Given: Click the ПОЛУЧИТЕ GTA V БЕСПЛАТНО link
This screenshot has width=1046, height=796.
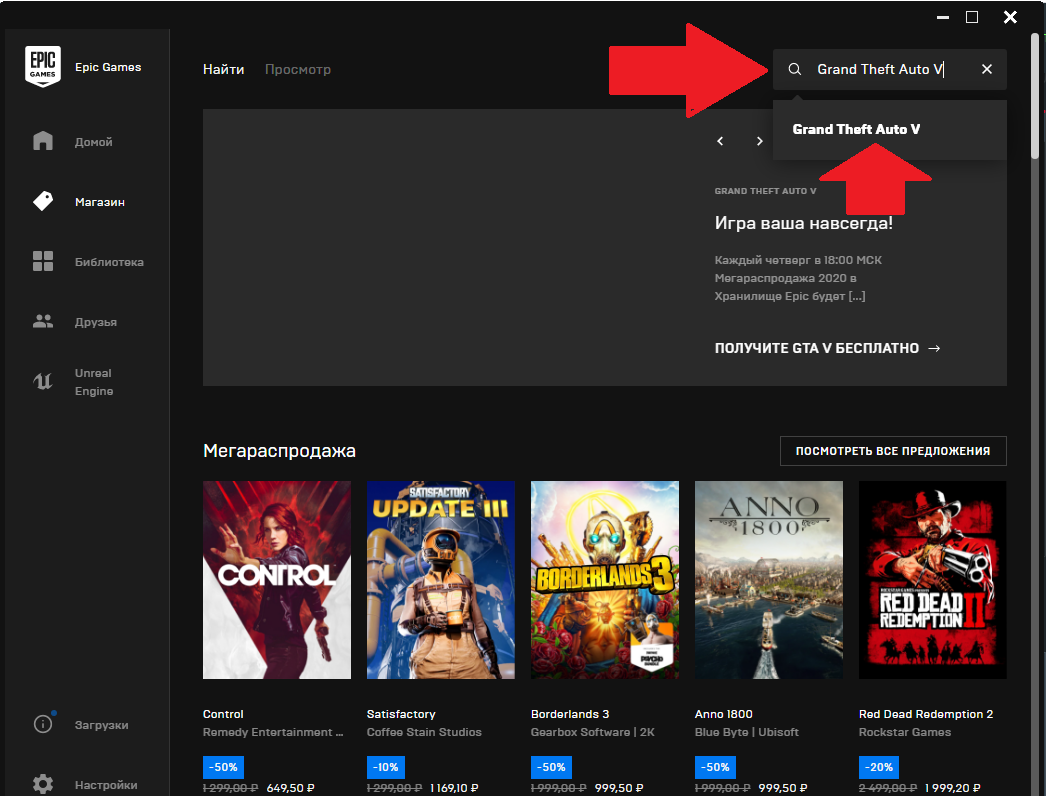Looking at the screenshot, I should 827,348.
